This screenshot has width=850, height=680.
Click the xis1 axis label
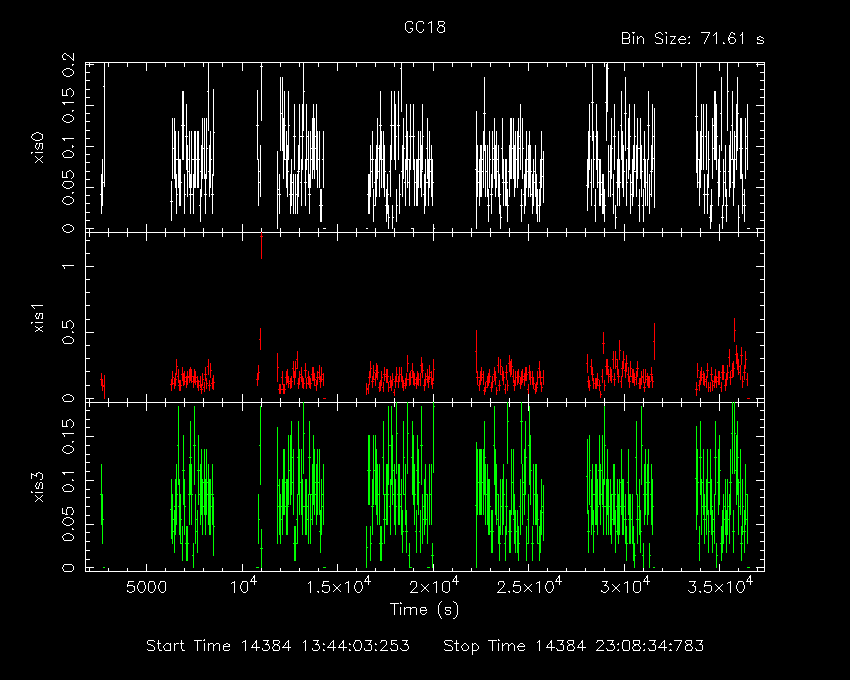coord(39,317)
